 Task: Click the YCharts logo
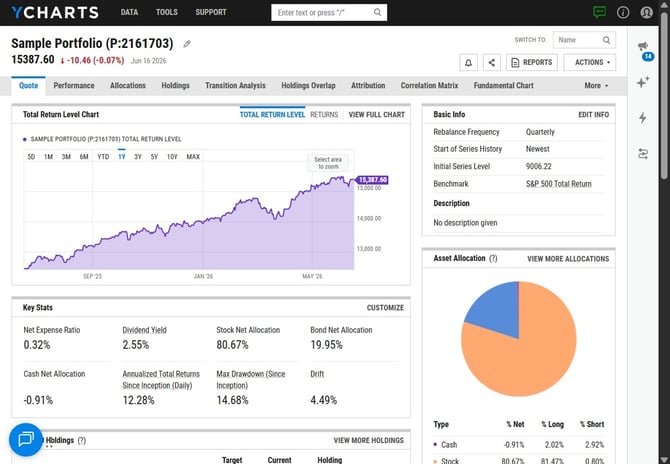pyautogui.click(x=55, y=12)
